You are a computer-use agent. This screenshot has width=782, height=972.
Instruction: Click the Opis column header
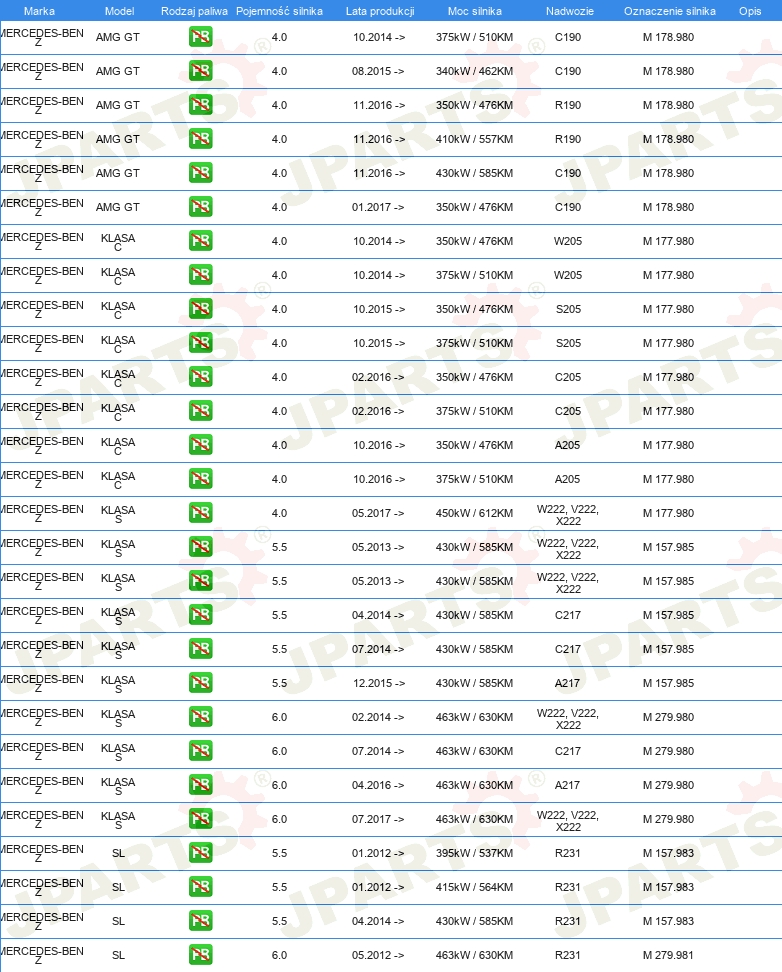coord(750,11)
